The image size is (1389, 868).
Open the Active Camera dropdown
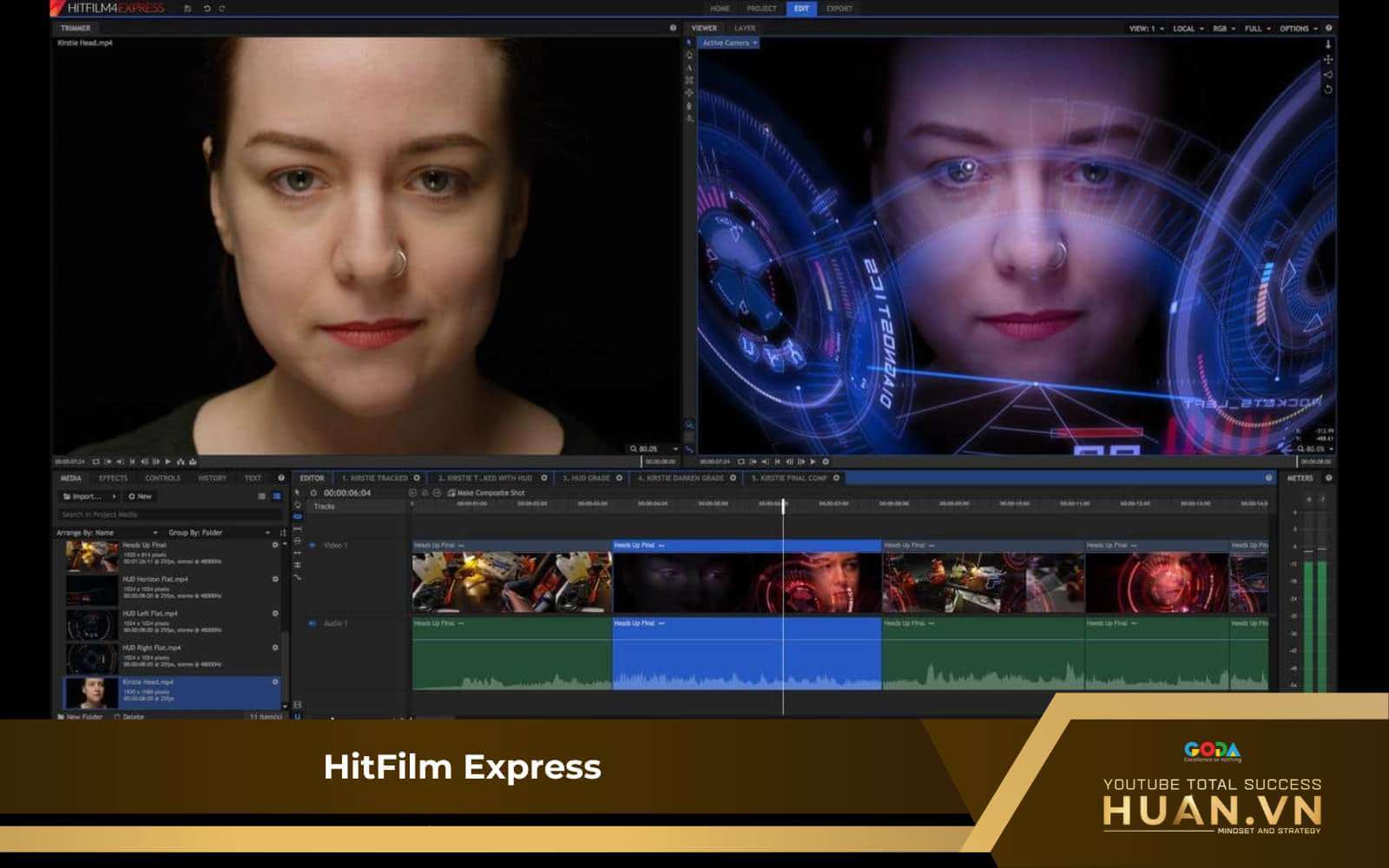[729, 43]
